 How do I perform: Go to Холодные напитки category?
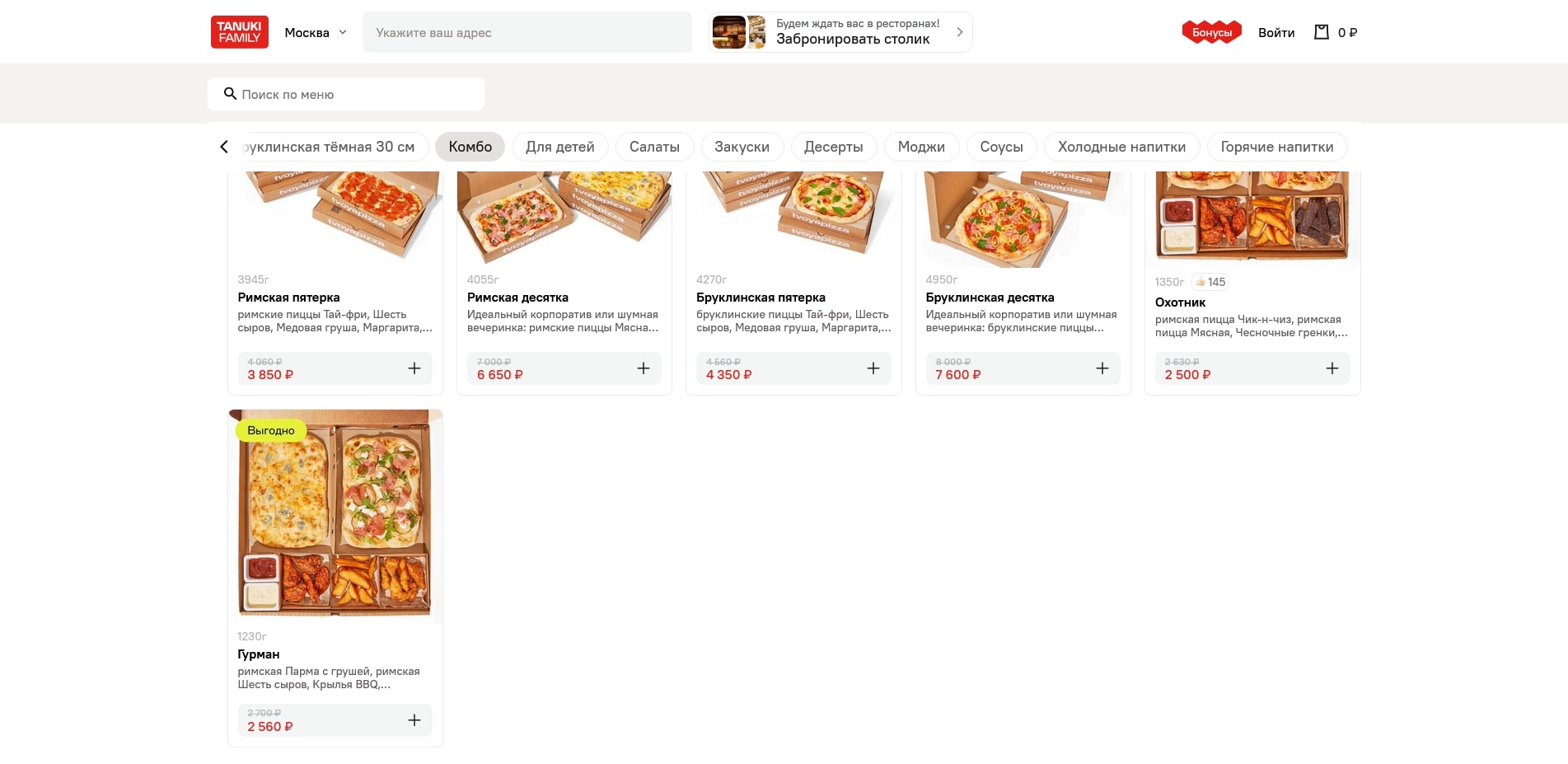click(x=1121, y=147)
